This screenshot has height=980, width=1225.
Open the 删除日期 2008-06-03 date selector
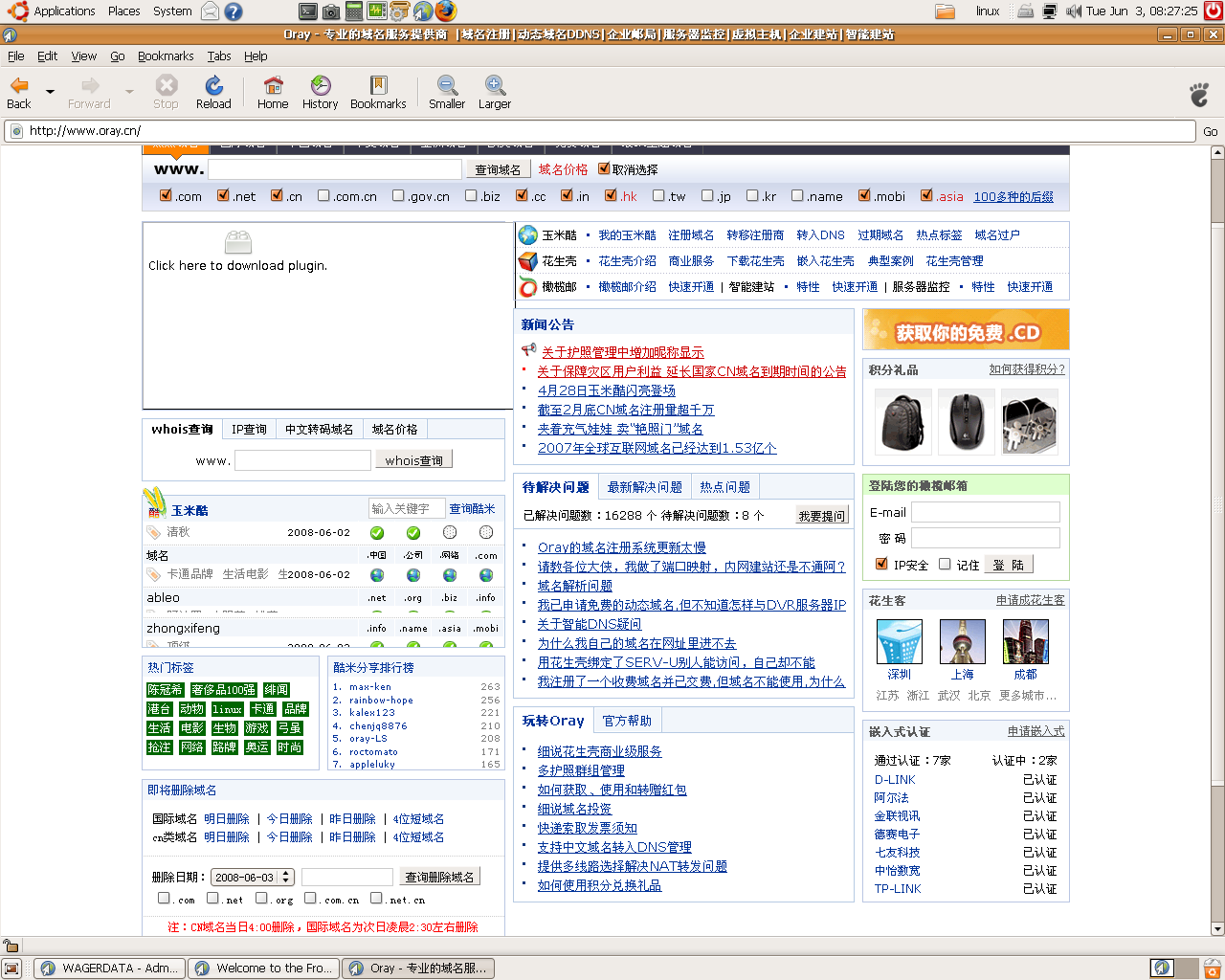(252, 877)
